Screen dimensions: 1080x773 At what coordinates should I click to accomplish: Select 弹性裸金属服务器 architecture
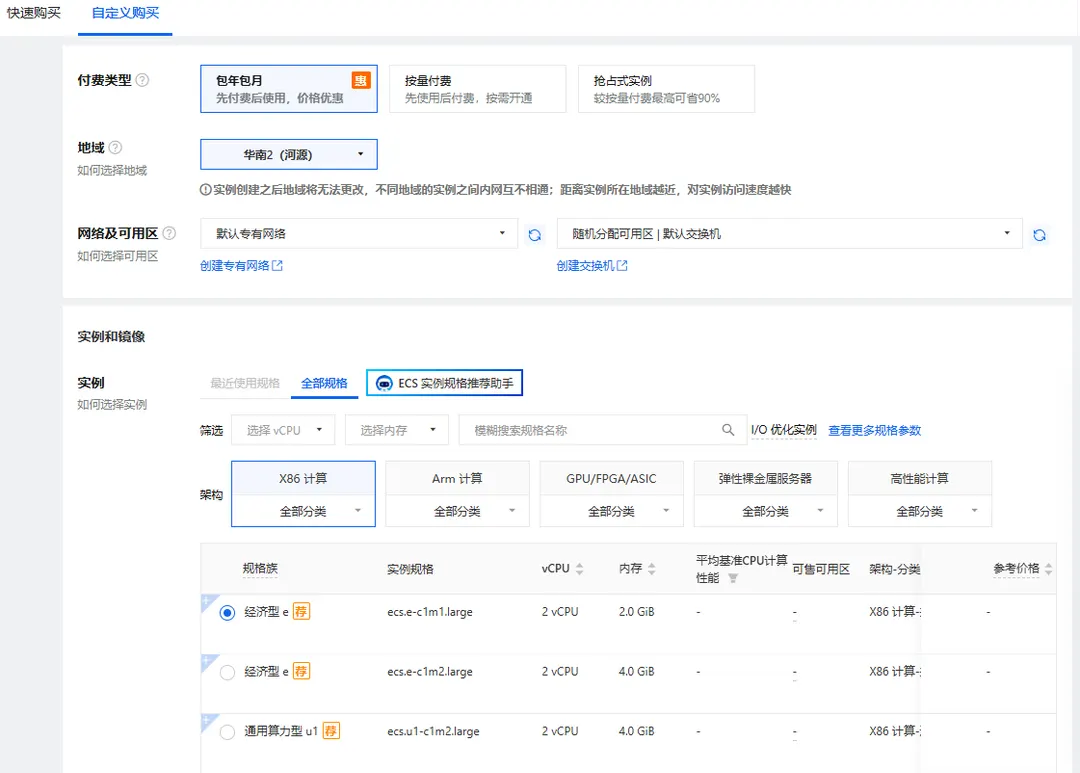[766, 479]
